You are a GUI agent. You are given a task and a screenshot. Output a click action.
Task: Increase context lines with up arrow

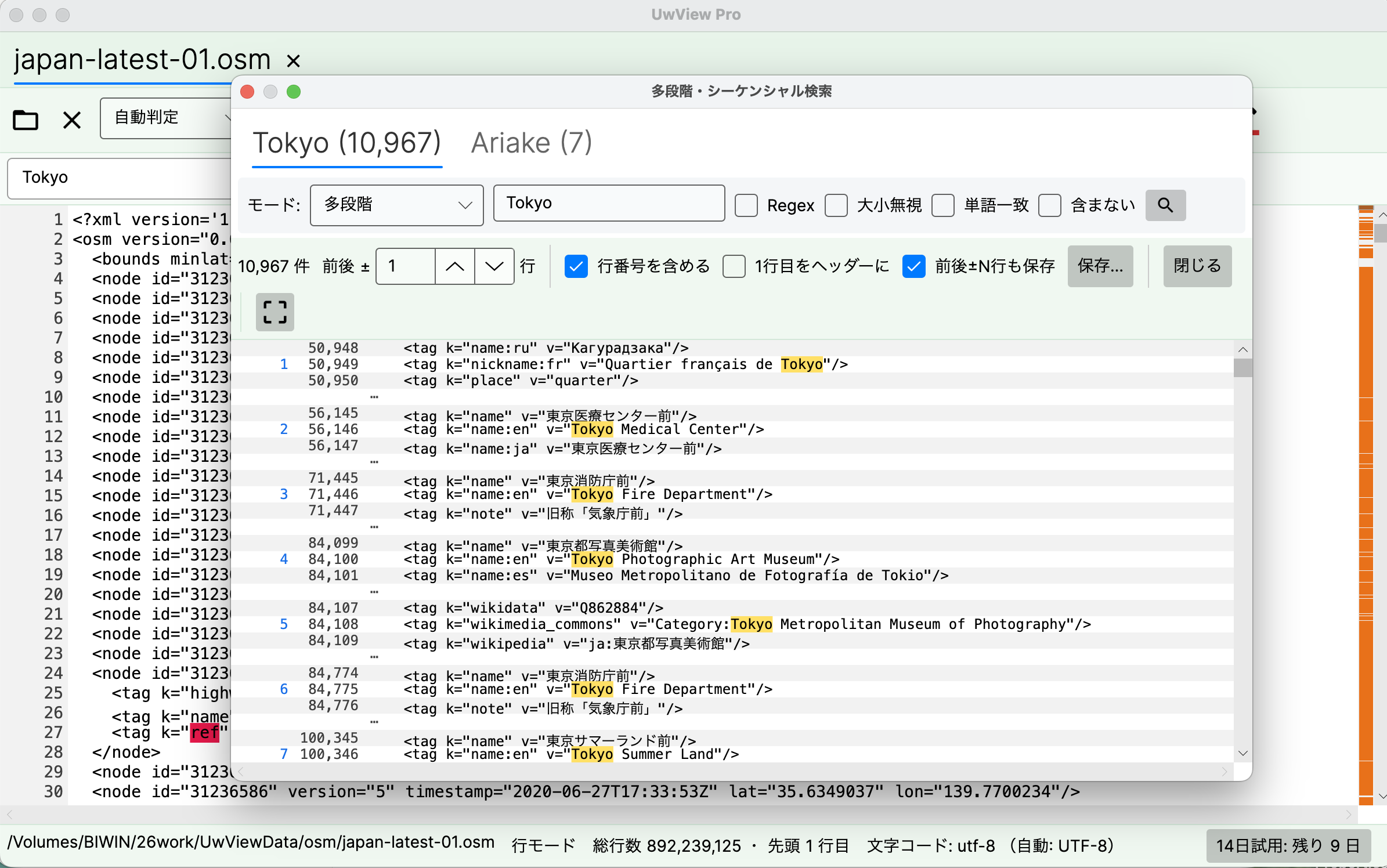[455, 266]
